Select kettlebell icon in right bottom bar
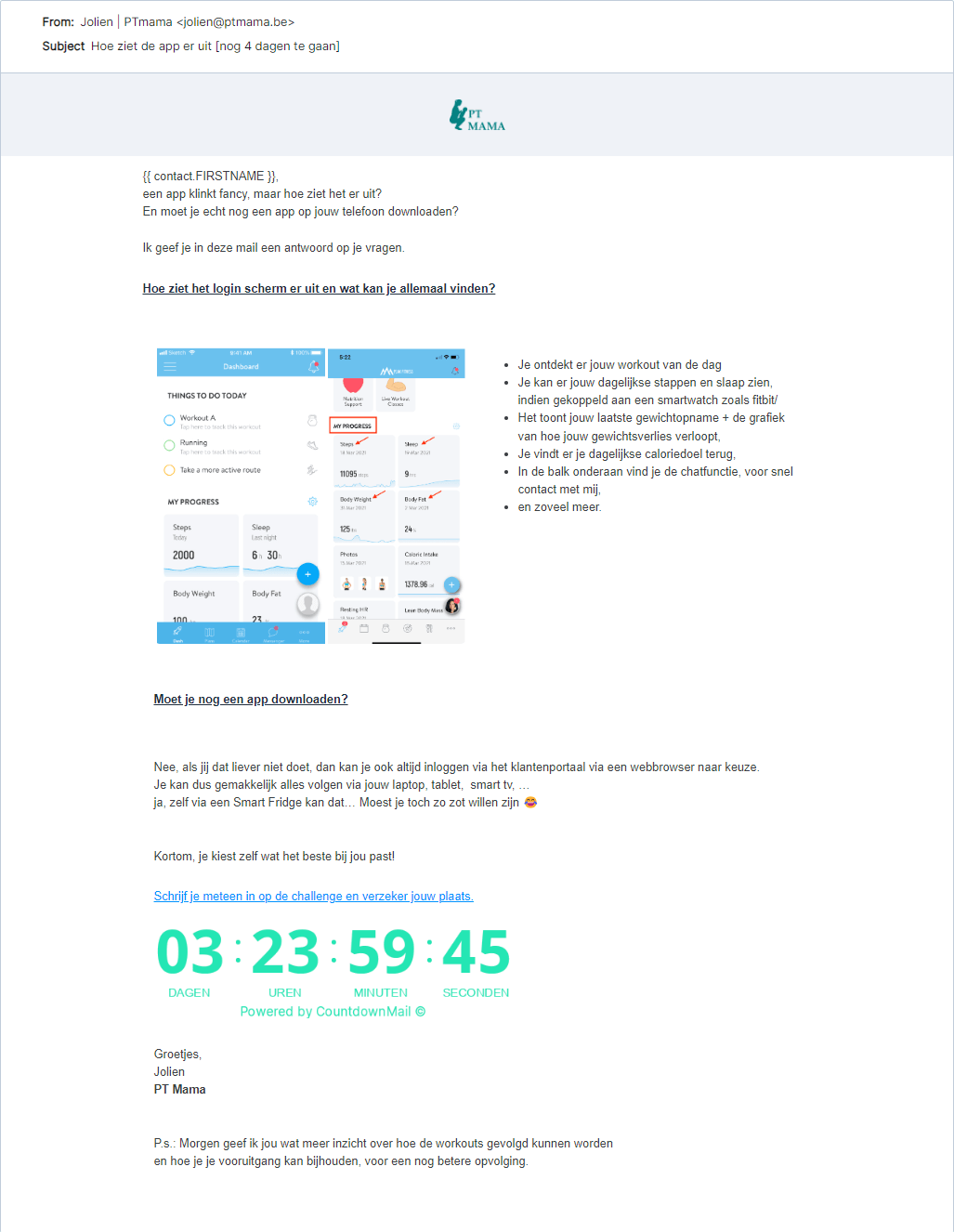This screenshot has width=954, height=1232. tap(386, 629)
